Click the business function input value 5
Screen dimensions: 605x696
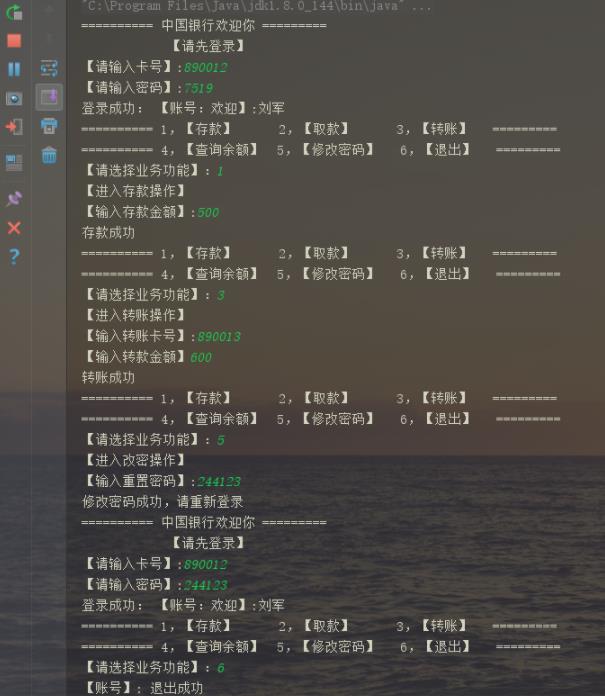click(221, 440)
